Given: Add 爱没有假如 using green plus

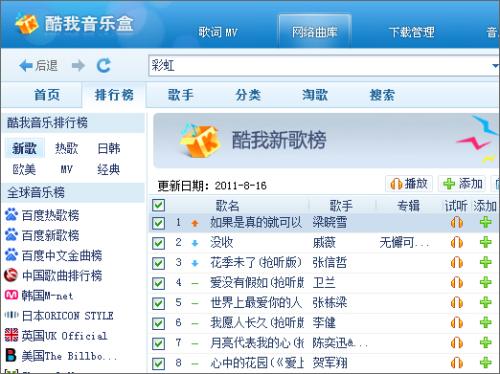Looking at the screenshot, I should point(486,282).
